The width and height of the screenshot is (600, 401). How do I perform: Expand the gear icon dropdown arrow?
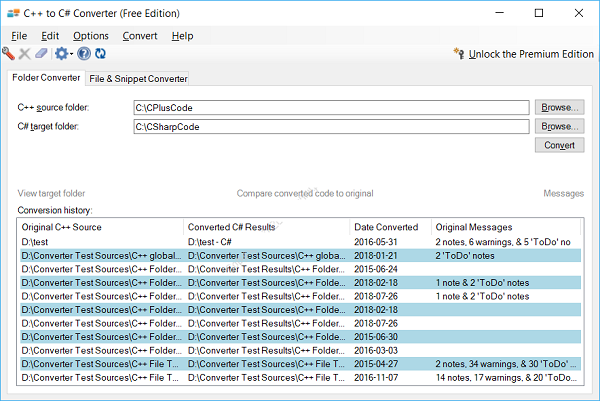(72, 54)
